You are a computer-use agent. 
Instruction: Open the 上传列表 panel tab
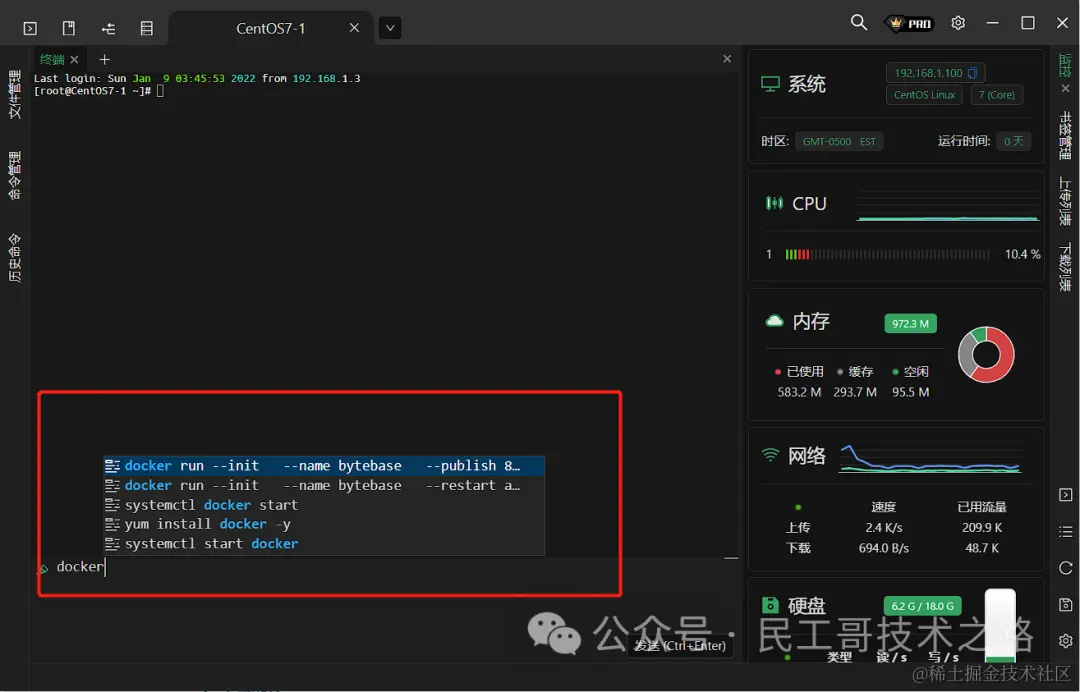(x=1065, y=202)
